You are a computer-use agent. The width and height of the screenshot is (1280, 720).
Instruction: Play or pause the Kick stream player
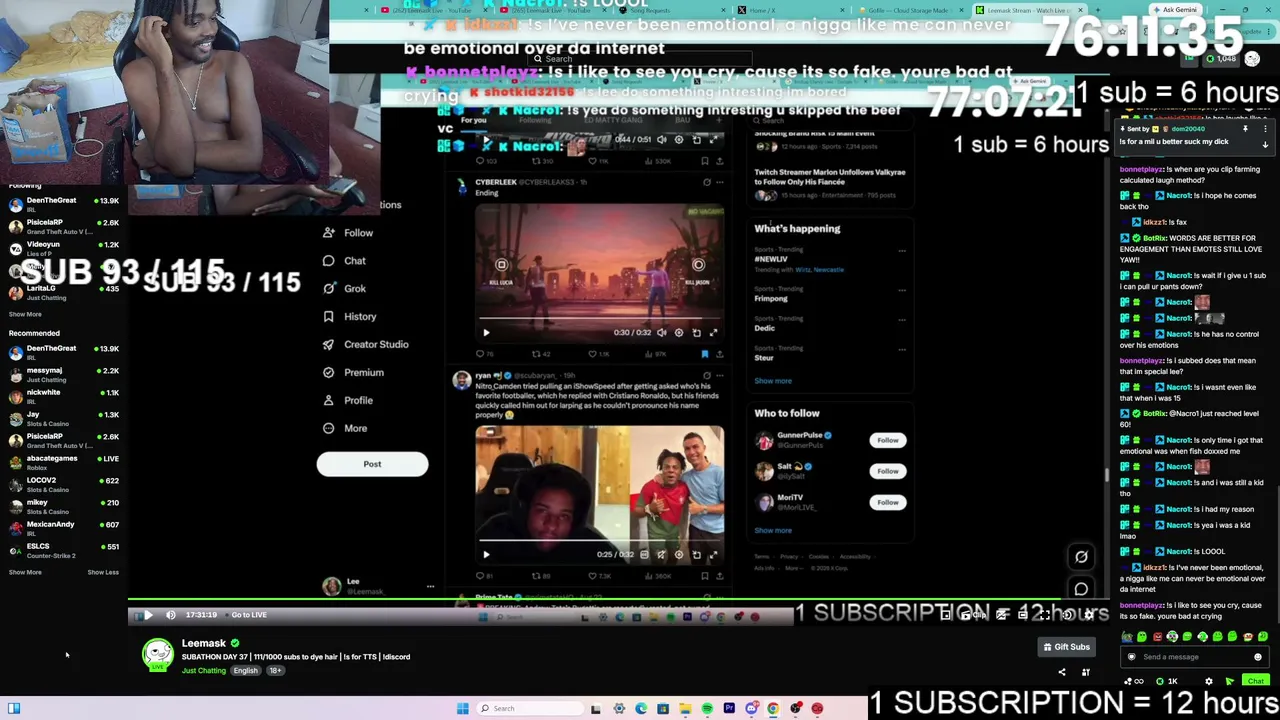coord(148,615)
